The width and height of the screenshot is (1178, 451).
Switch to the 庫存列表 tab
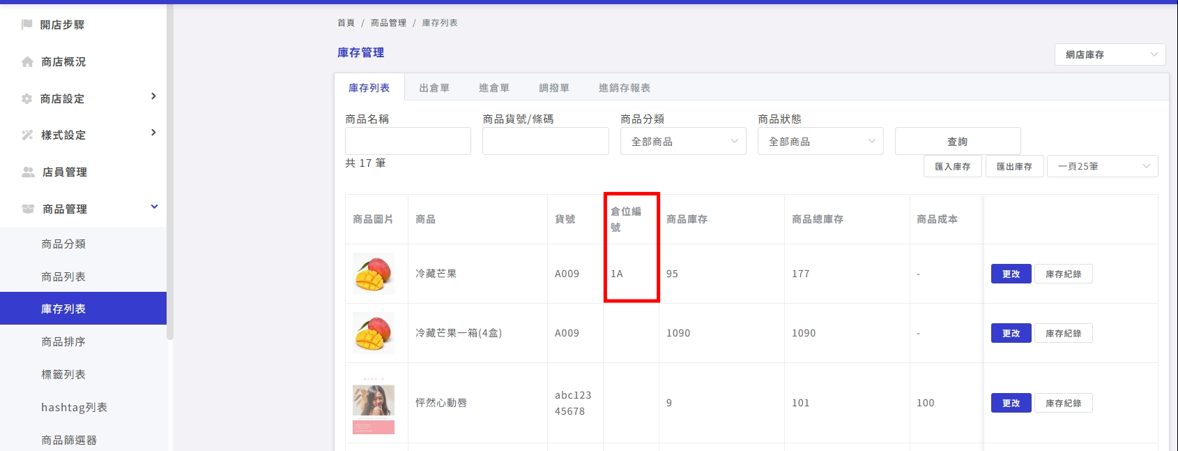(x=369, y=88)
